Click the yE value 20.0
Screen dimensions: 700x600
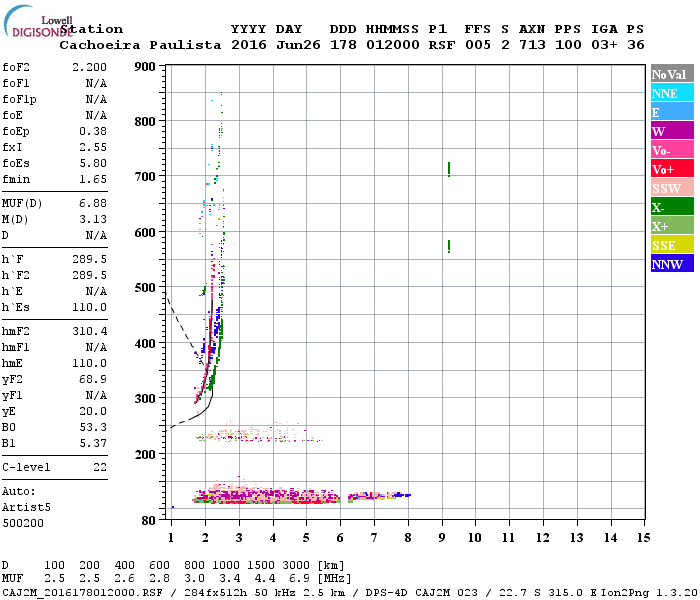point(93,412)
